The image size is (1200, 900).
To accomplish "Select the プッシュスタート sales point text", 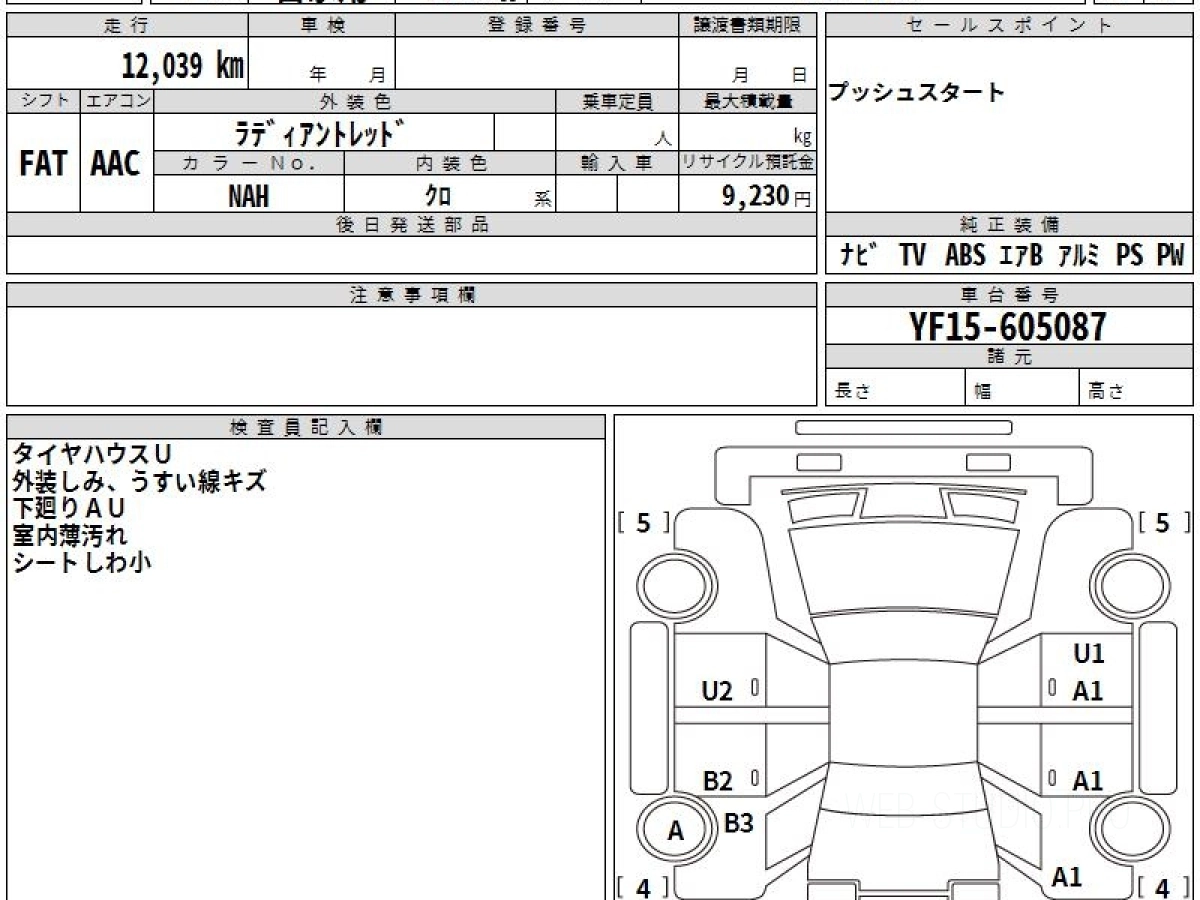I will tap(917, 93).
